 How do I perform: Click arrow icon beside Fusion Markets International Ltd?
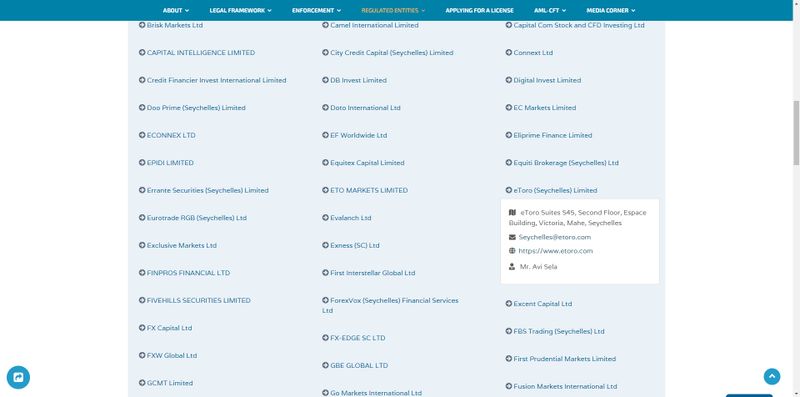(x=509, y=386)
